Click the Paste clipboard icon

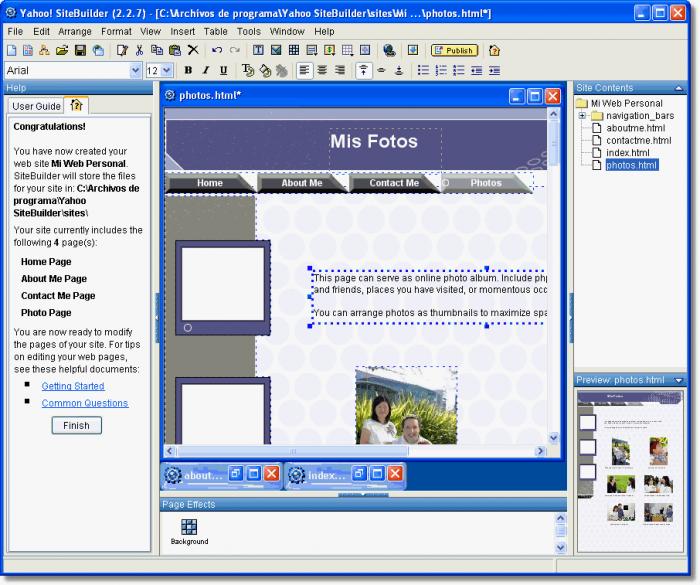point(175,50)
